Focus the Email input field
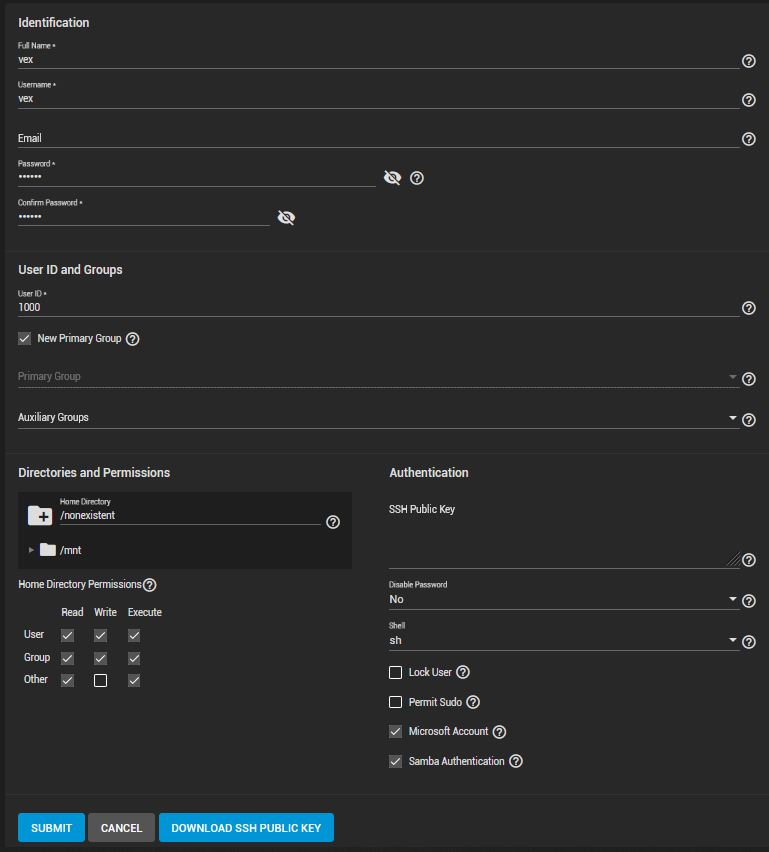This screenshot has height=852, width=769. point(378,138)
